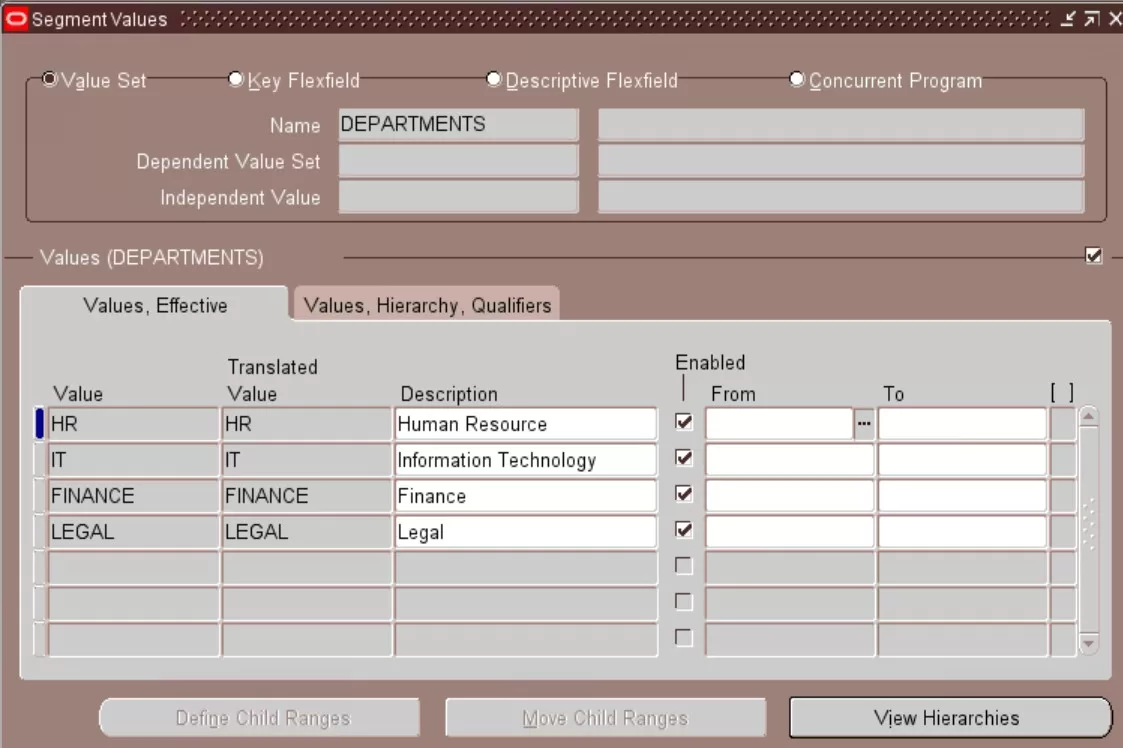The width and height of the screenshot is (1123, 748).
Task: Disable the Enabled checkbox for FINANCE
Action: click(684, 495)
